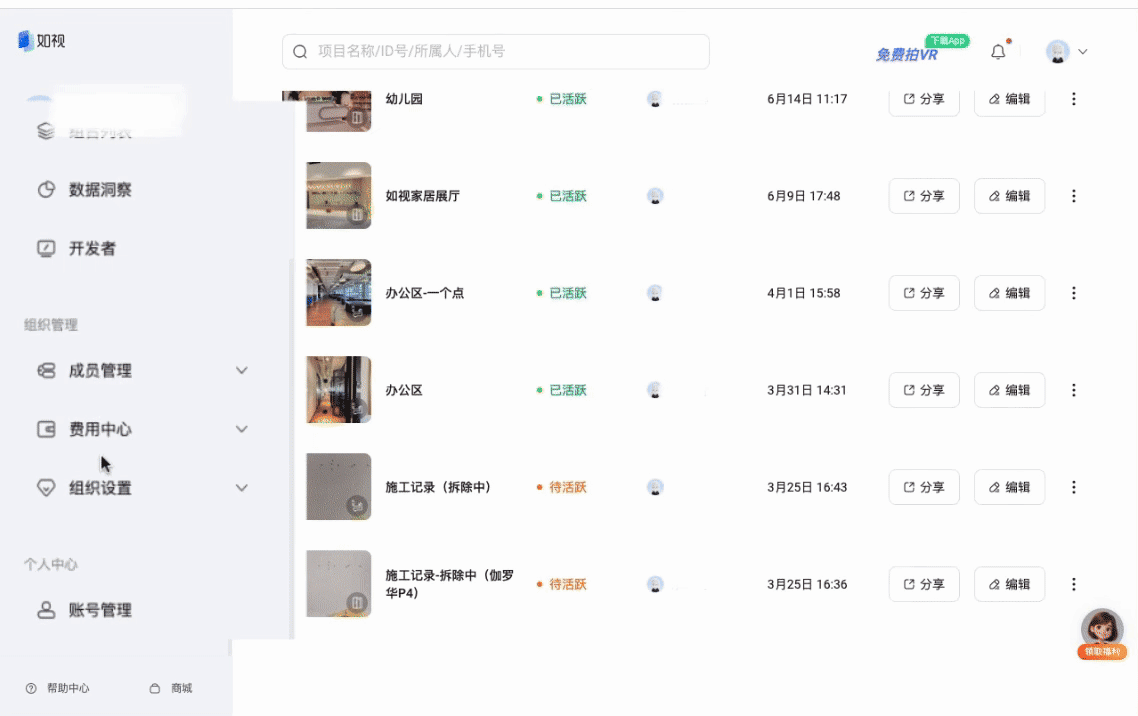Click the 开发者 monitor icon
1138x716 pixels.
(46, 249)
